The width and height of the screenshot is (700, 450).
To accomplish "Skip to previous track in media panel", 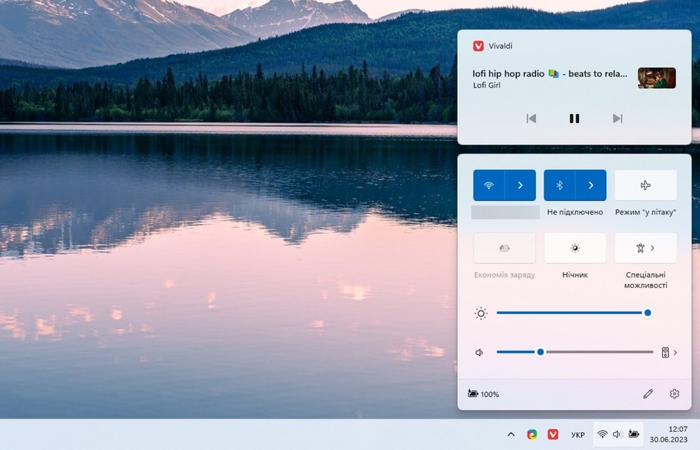I will 531,118.
